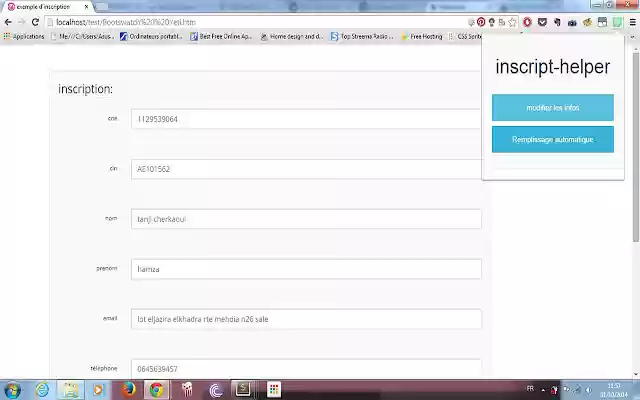Open the Chrome hamburger menu
The height and width of the screenshot is (400, 640).
pos(632,22)
